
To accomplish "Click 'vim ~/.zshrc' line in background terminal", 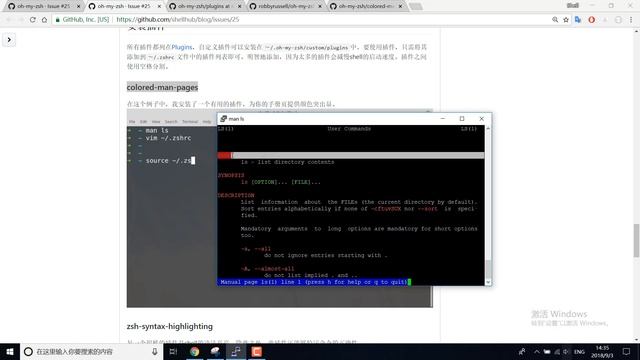I will 168,138.
